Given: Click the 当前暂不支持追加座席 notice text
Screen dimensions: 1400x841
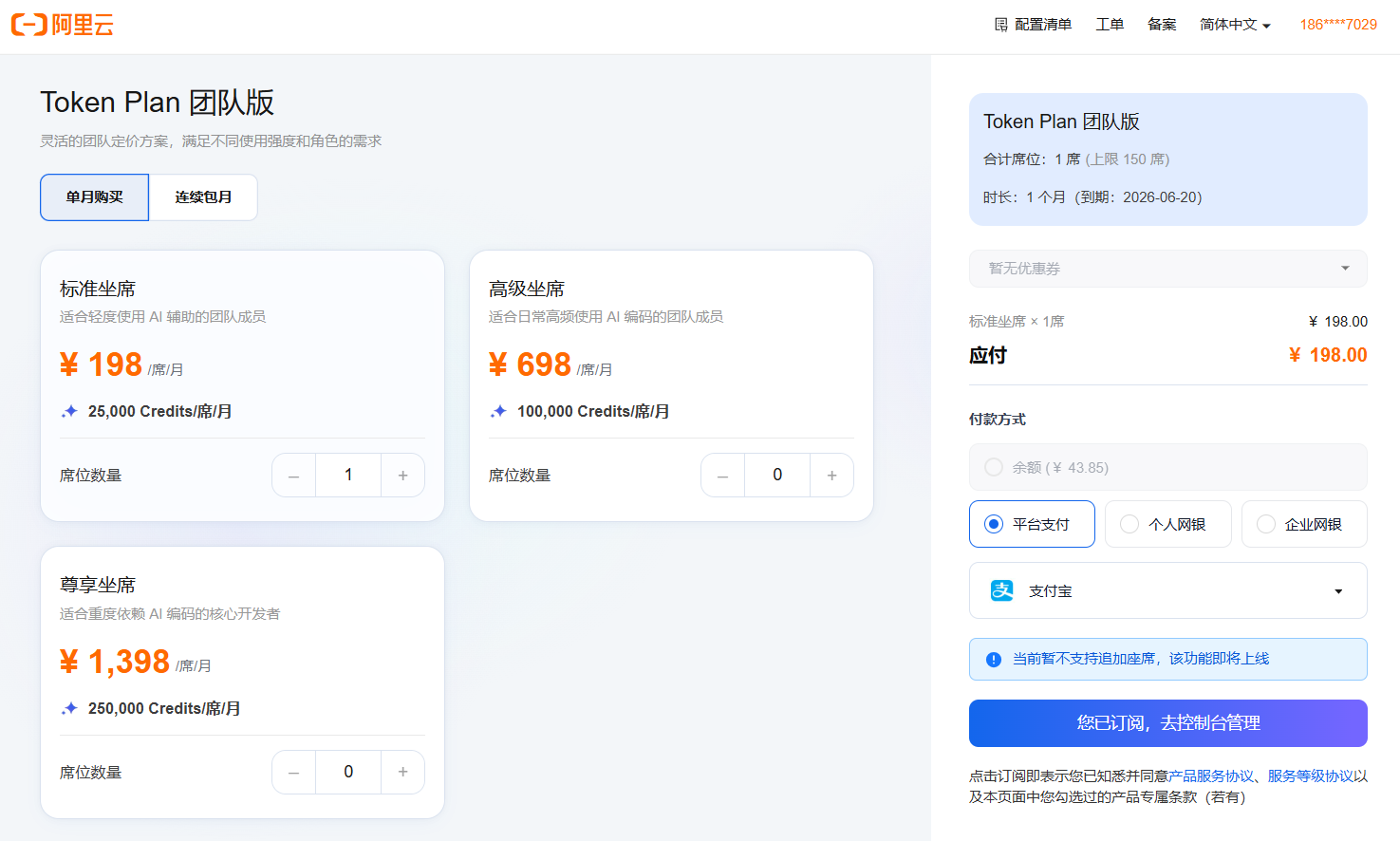Looking at the screenshot, I should [1141, 659].
